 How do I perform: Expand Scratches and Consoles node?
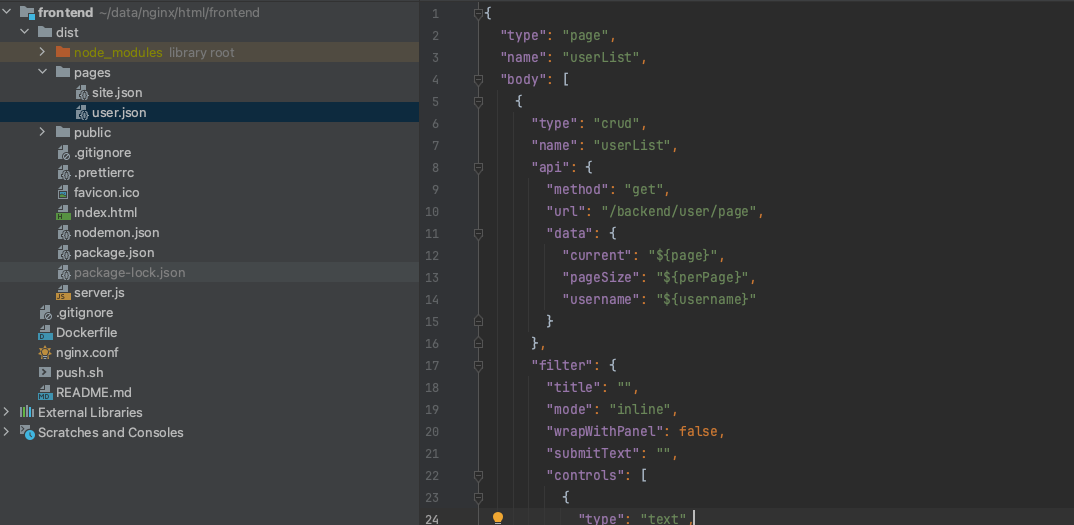coord(7,432)
